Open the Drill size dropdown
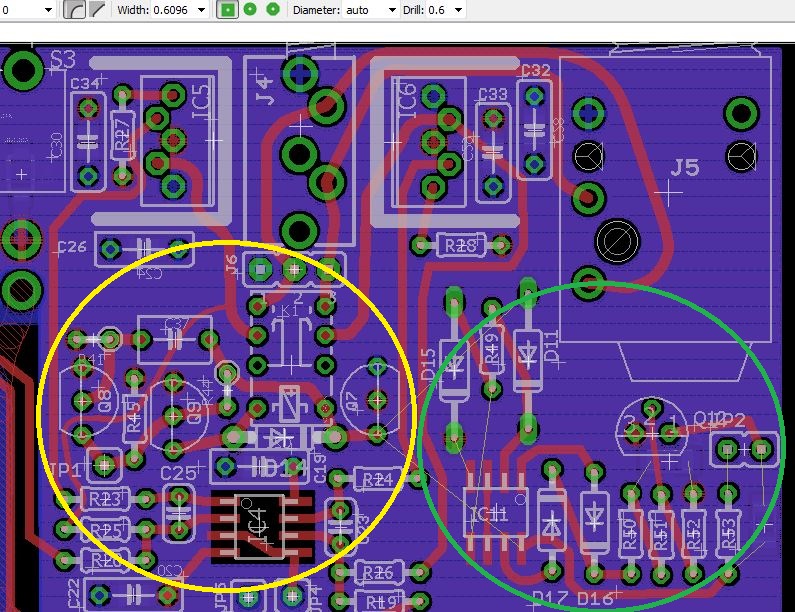 (x=458, y=10)
